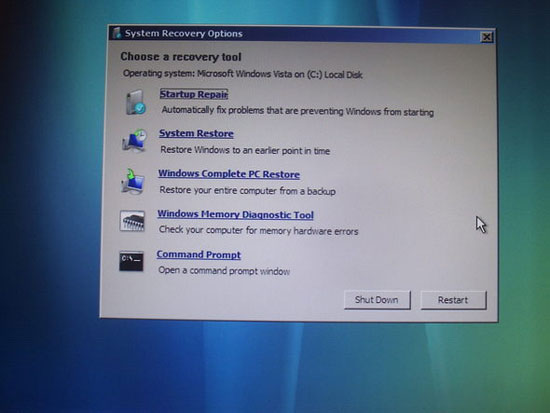The width and height of the screenshot is (550, 413).
Task: Click the System Recovery Options title text
Action: coord(183,34)
